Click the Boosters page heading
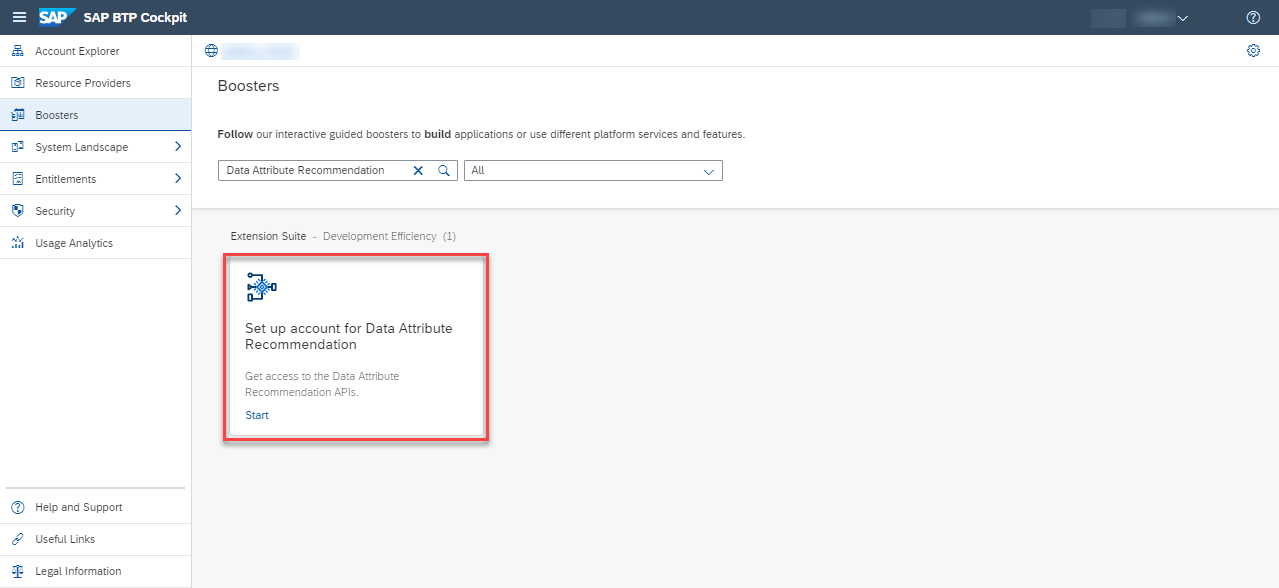The height and width of the screenshot is (588, 1279). click(x=248, y=86)
